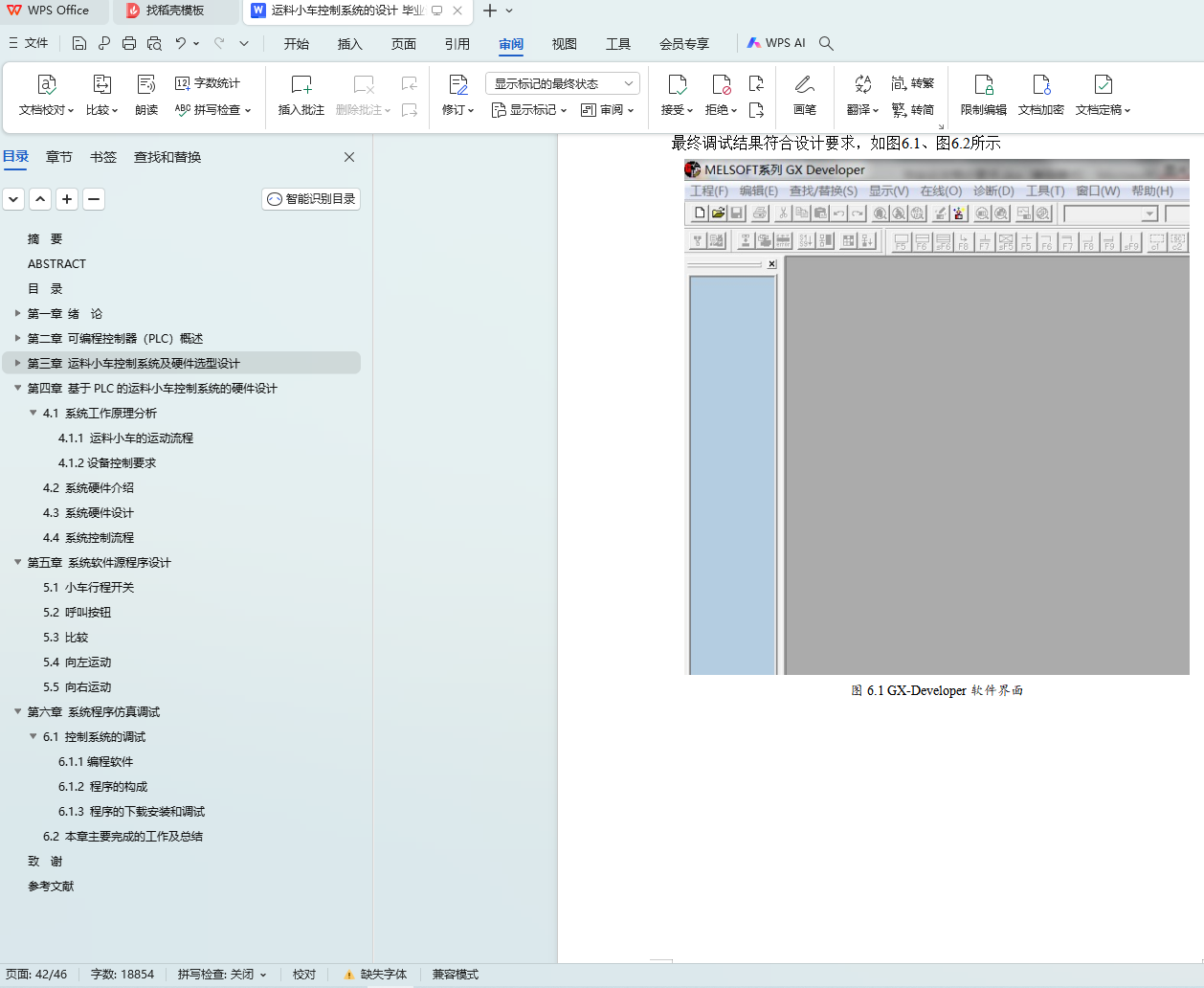The width and height of the screenshot is (1204, 988).
Task: Collapse the 6.1 控制系统的调试 node
Action: [33, 736]
